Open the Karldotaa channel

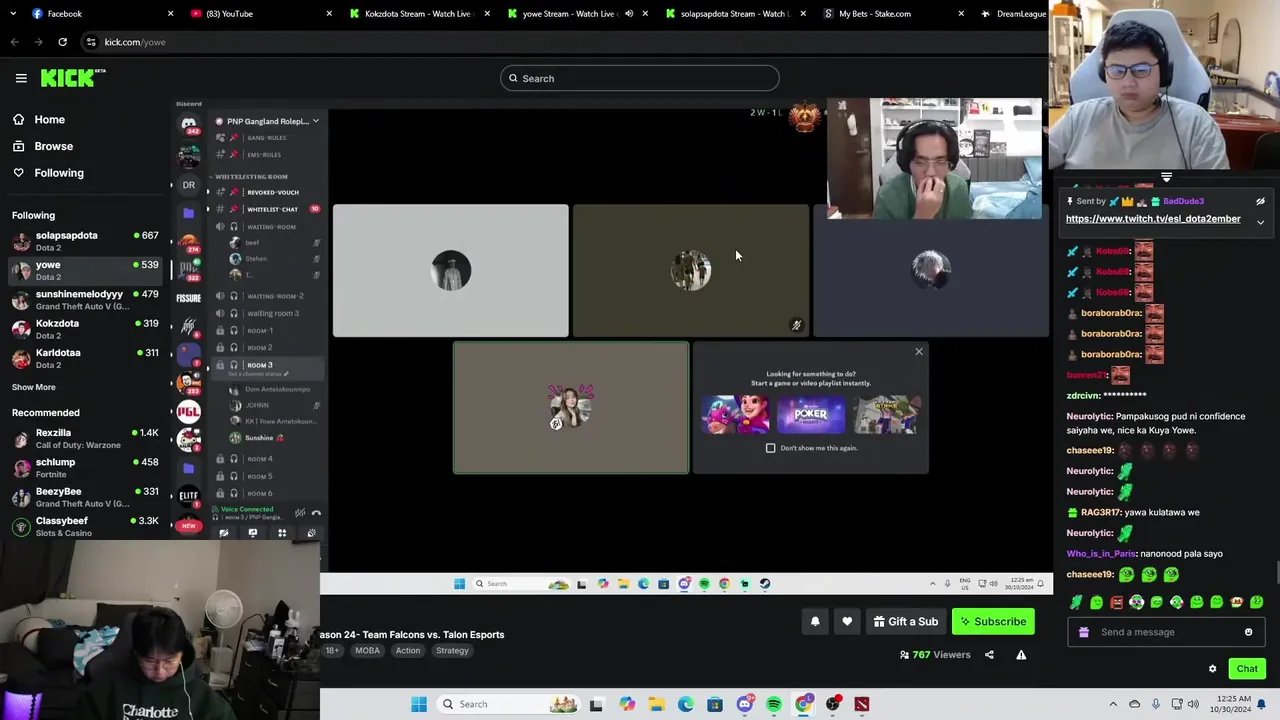[x=85, y=358]
